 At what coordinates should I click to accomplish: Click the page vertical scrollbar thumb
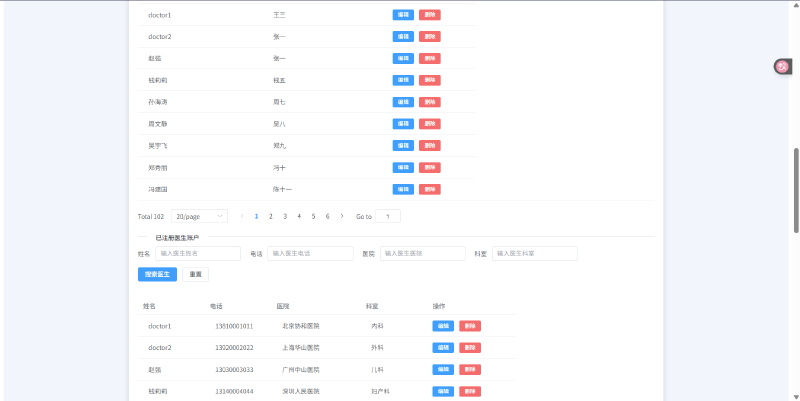point(796,190)
